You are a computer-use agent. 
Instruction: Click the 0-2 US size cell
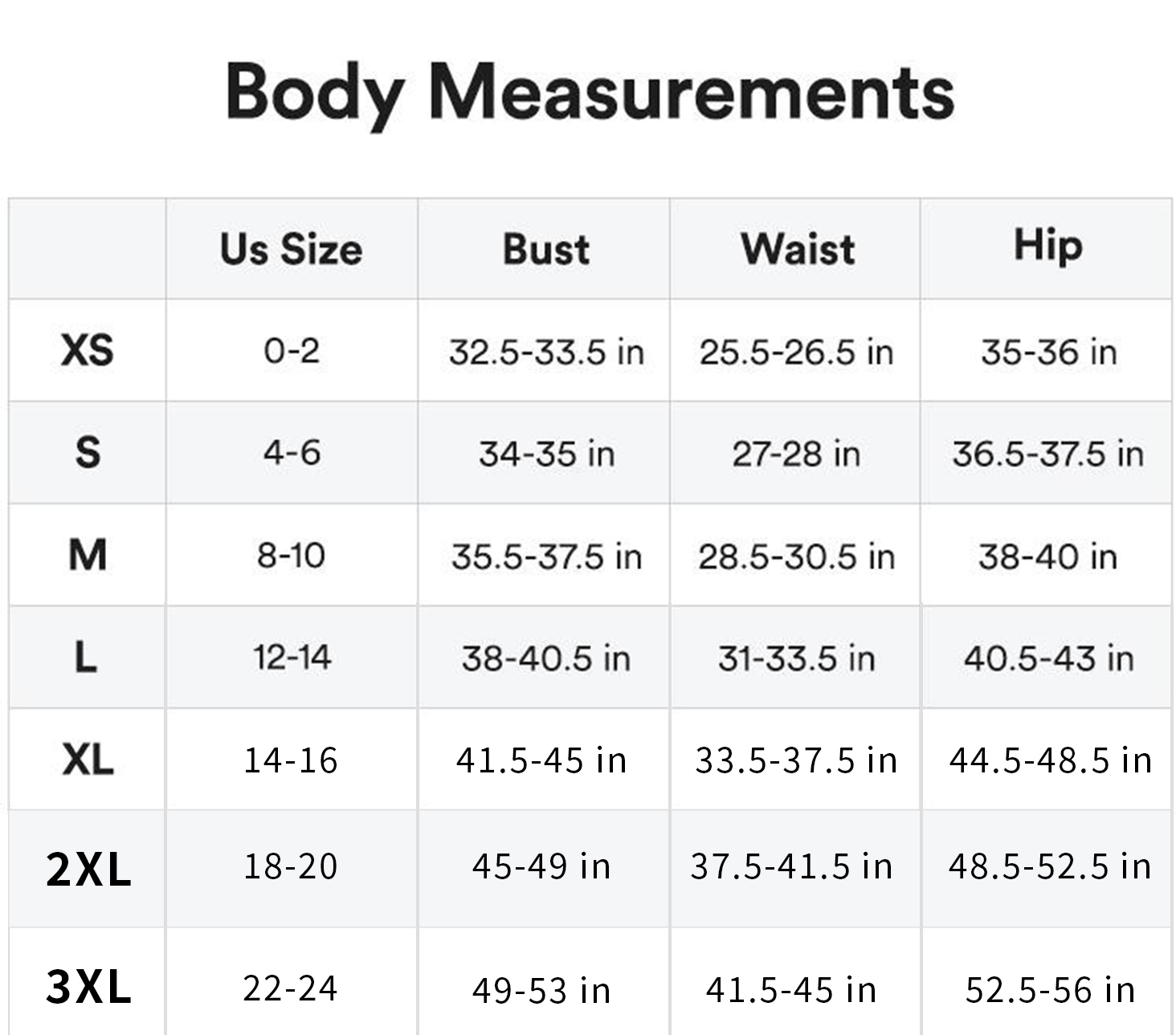point(292,351)
